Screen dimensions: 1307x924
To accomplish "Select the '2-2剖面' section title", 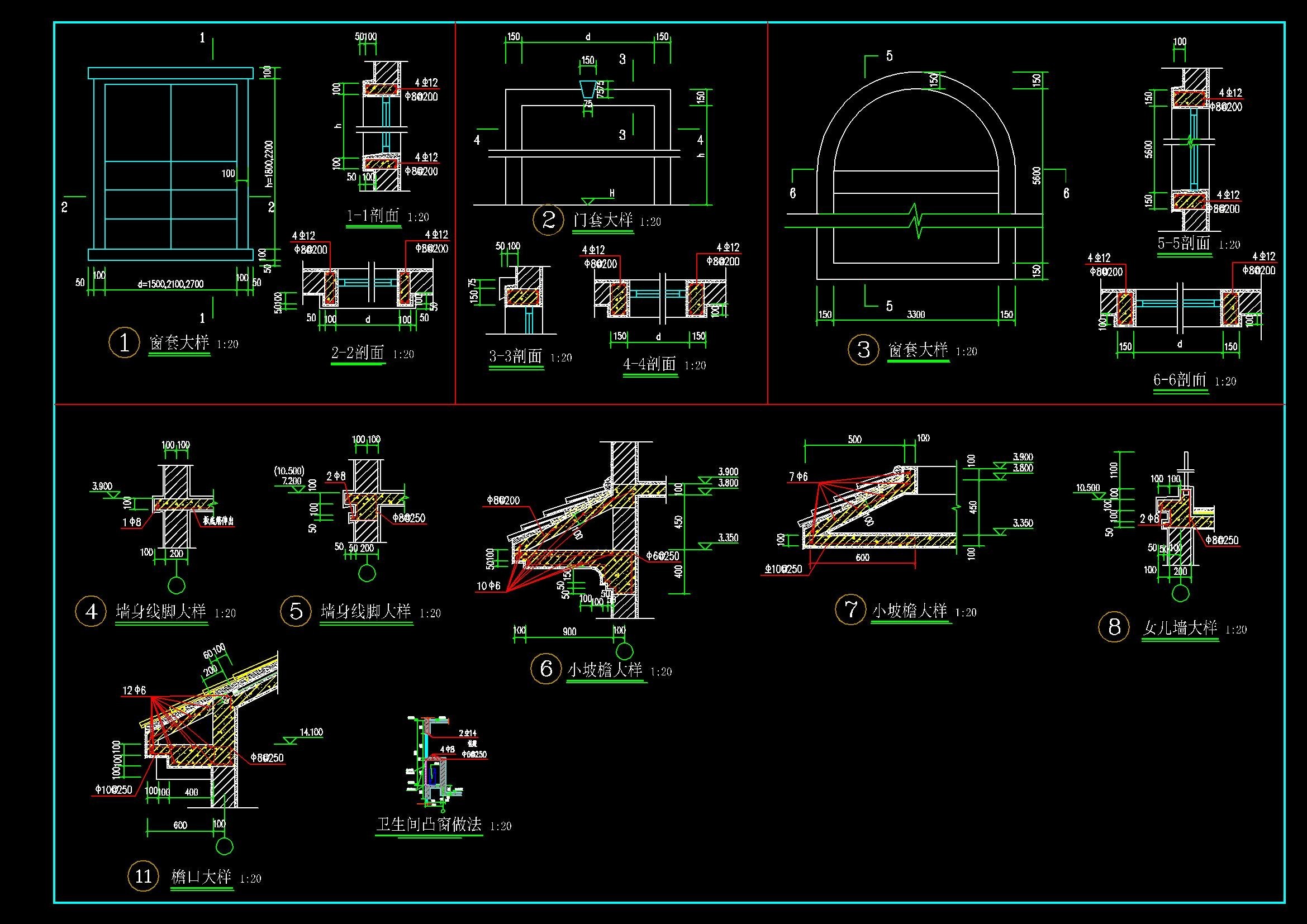I will coord(358,352).
